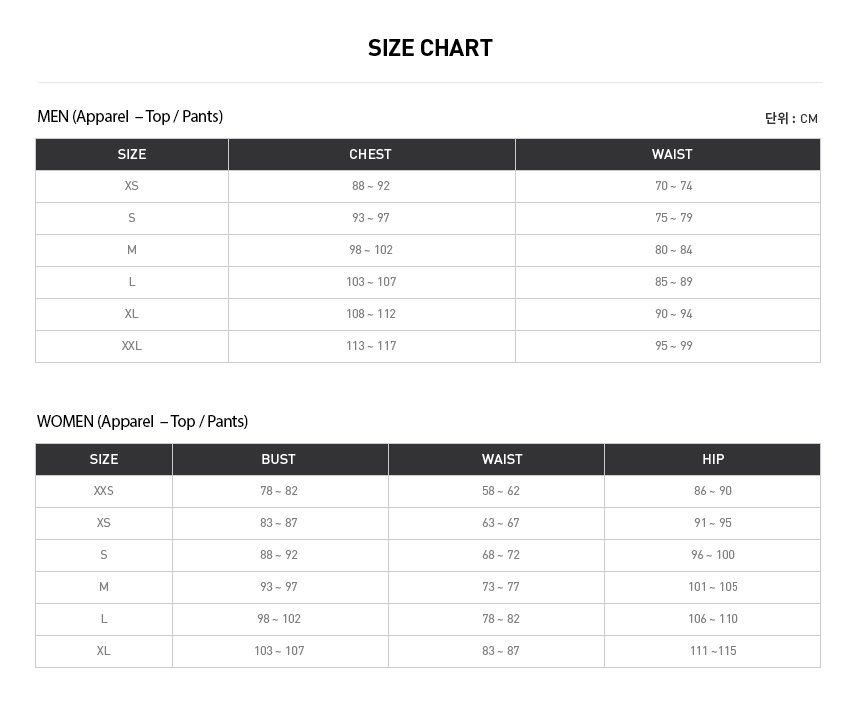Select women's bust range 103 ~ 107

279,651
